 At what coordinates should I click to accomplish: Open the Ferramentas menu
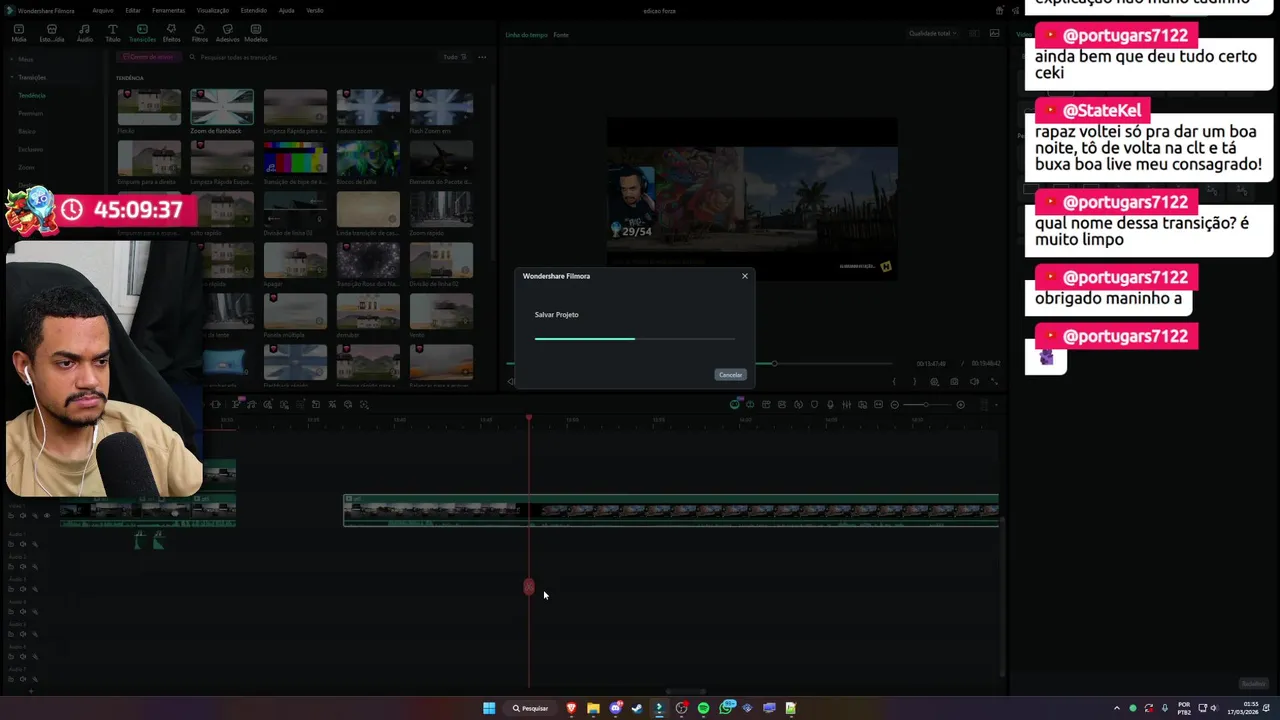[x=168, y=10]
